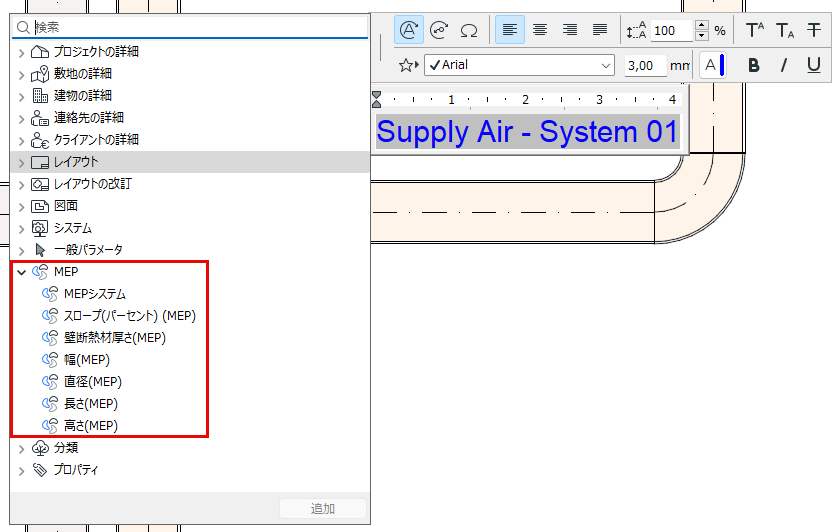Screen dimensions: 835x532
Task: Expand the 図面 group
Action: point(21,207)
